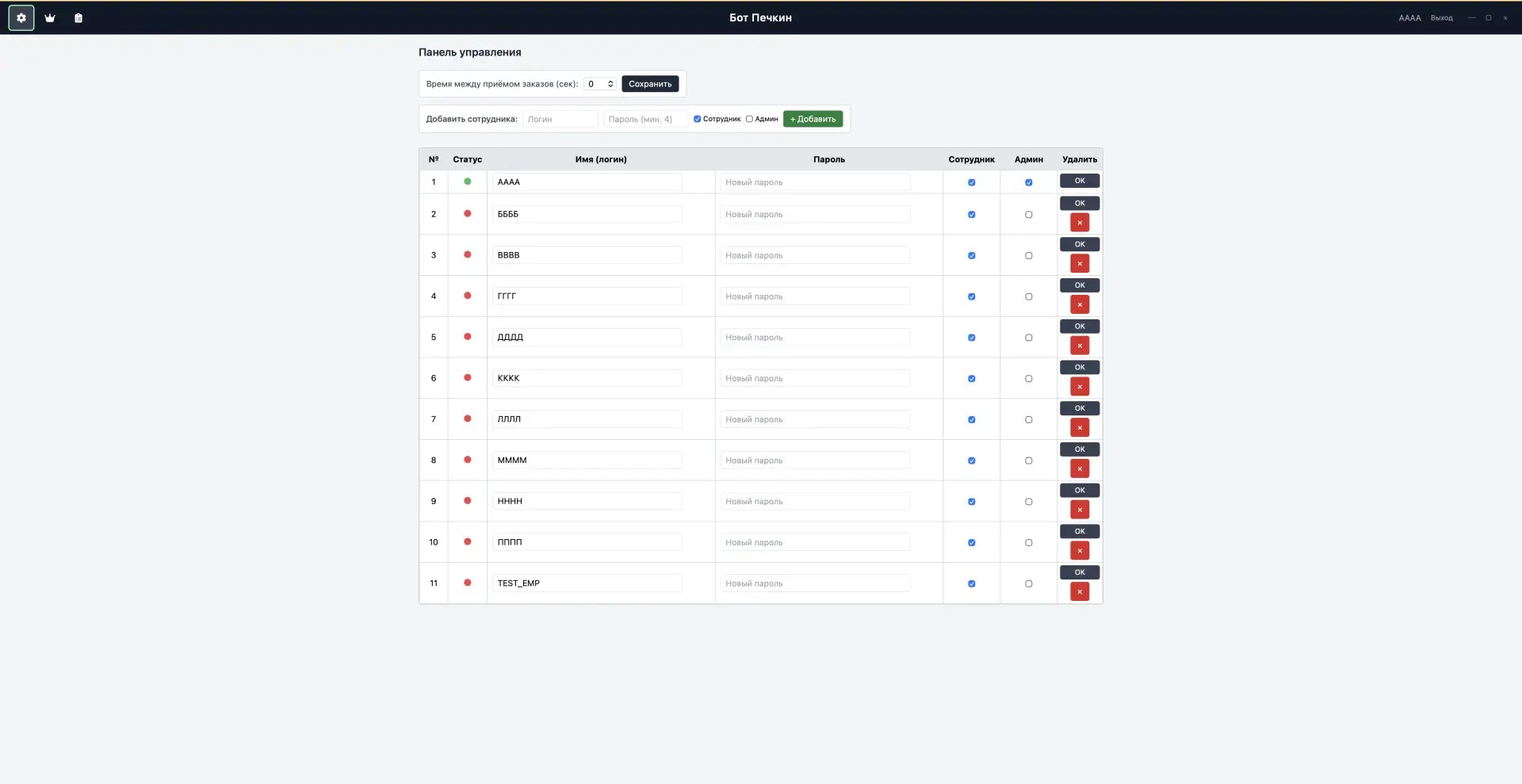This screenshot has width=1522, height=784.
Task: Delete user ПППП with red X
Action: click(1080, 551)
